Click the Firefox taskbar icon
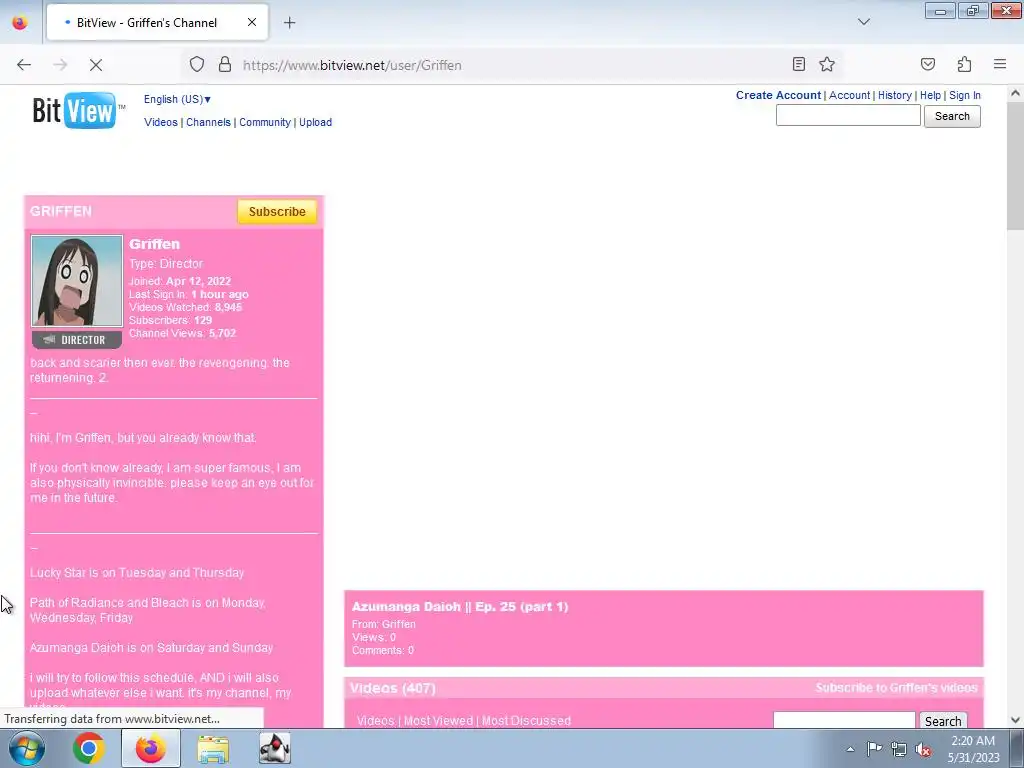 click(150, 748)
